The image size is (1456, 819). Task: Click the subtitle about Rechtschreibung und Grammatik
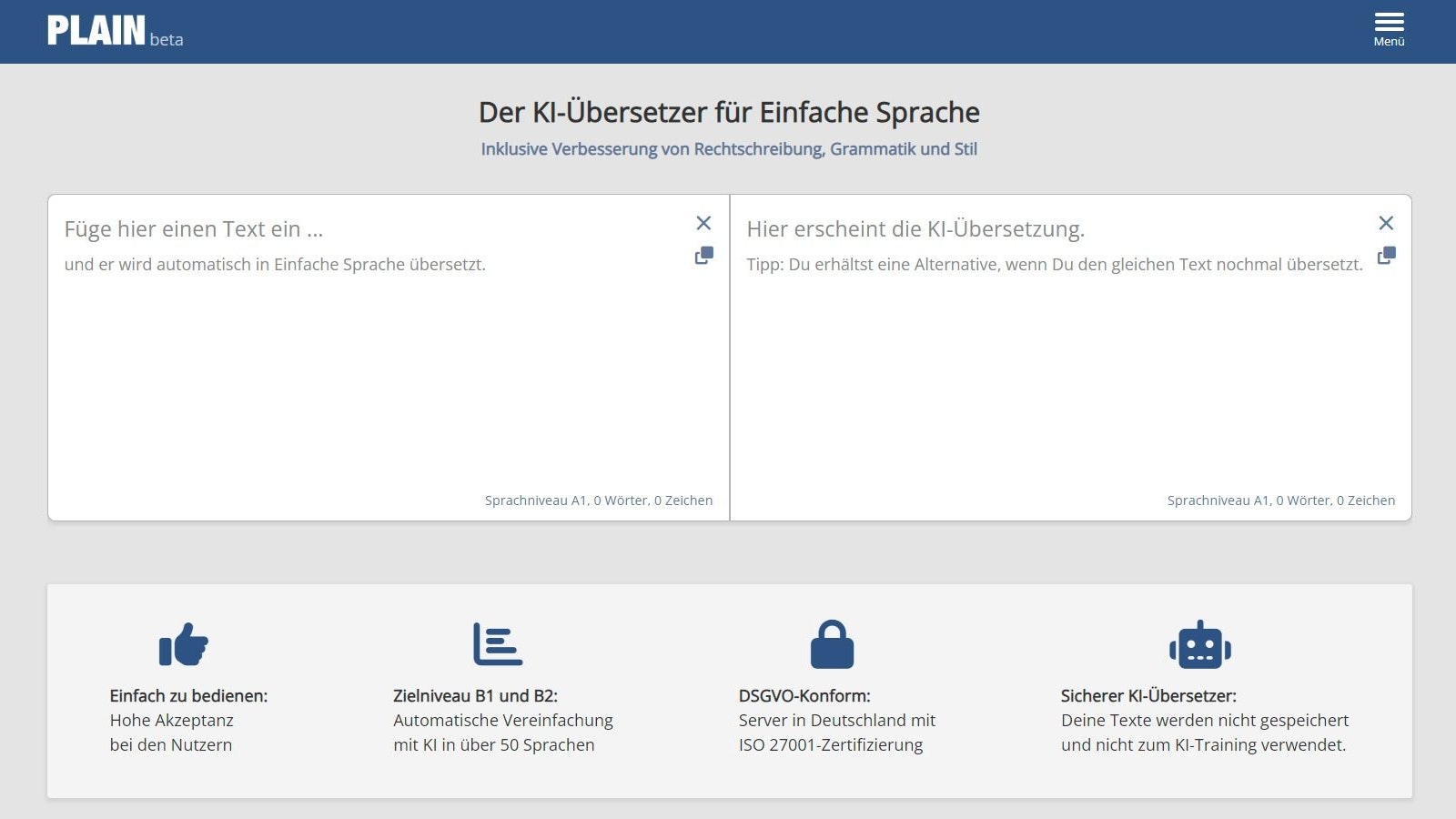pos(729,148)
